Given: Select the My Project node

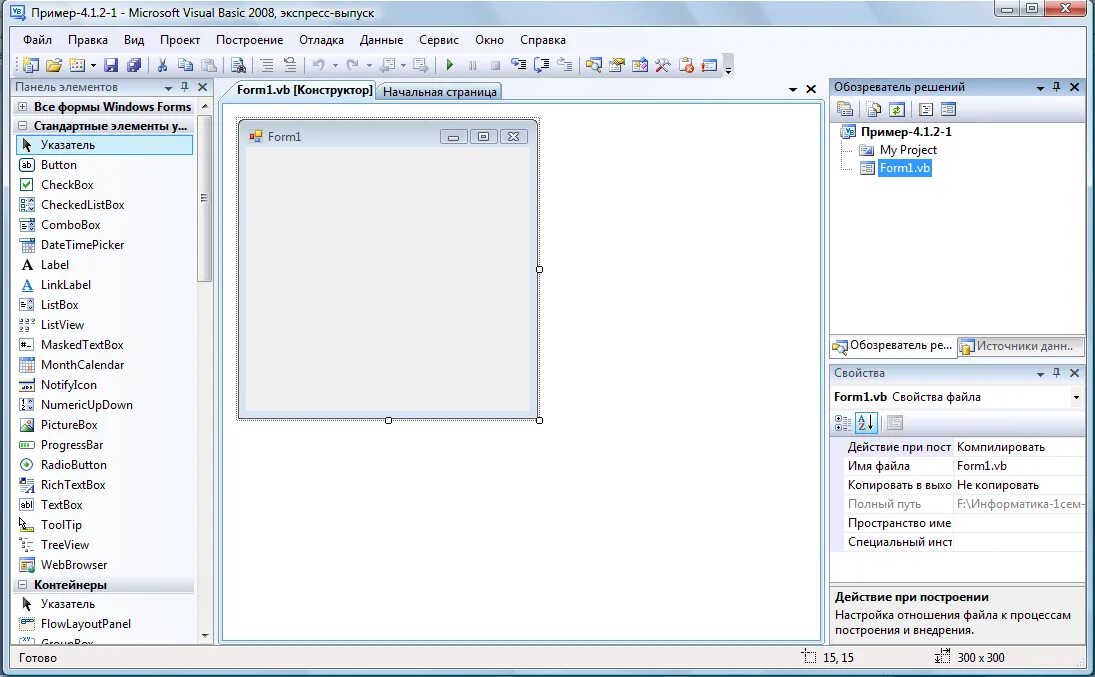Looking at the screenshot, I should click(908, 150).
